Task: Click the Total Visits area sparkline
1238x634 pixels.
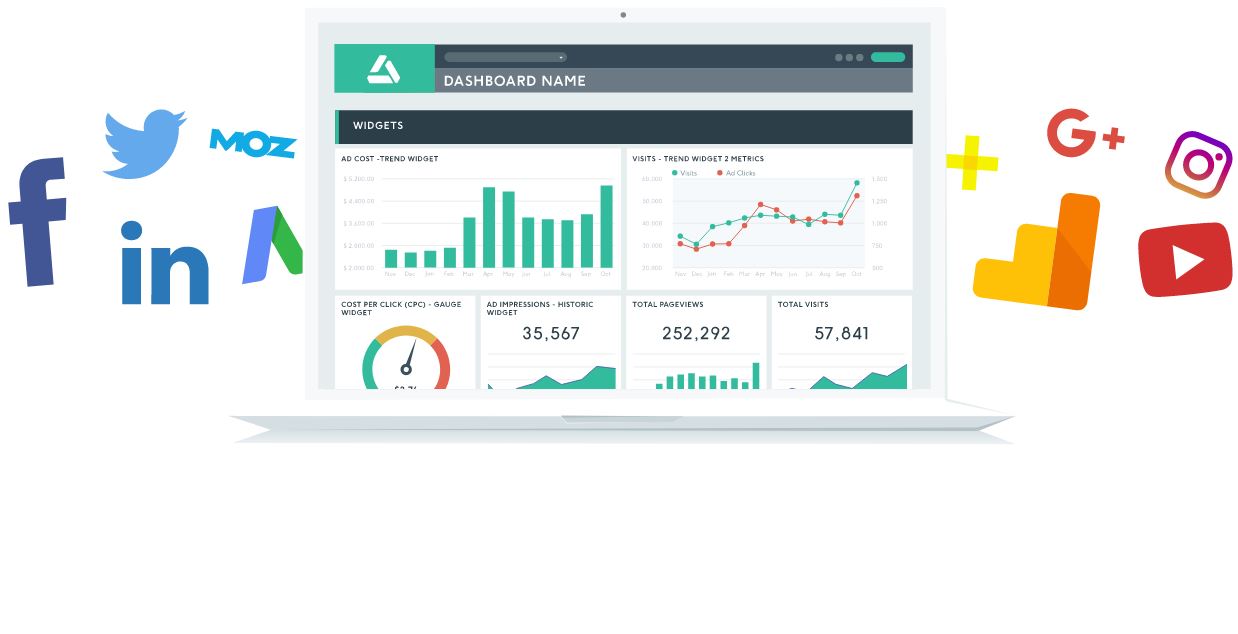Action: pos(843,377)
